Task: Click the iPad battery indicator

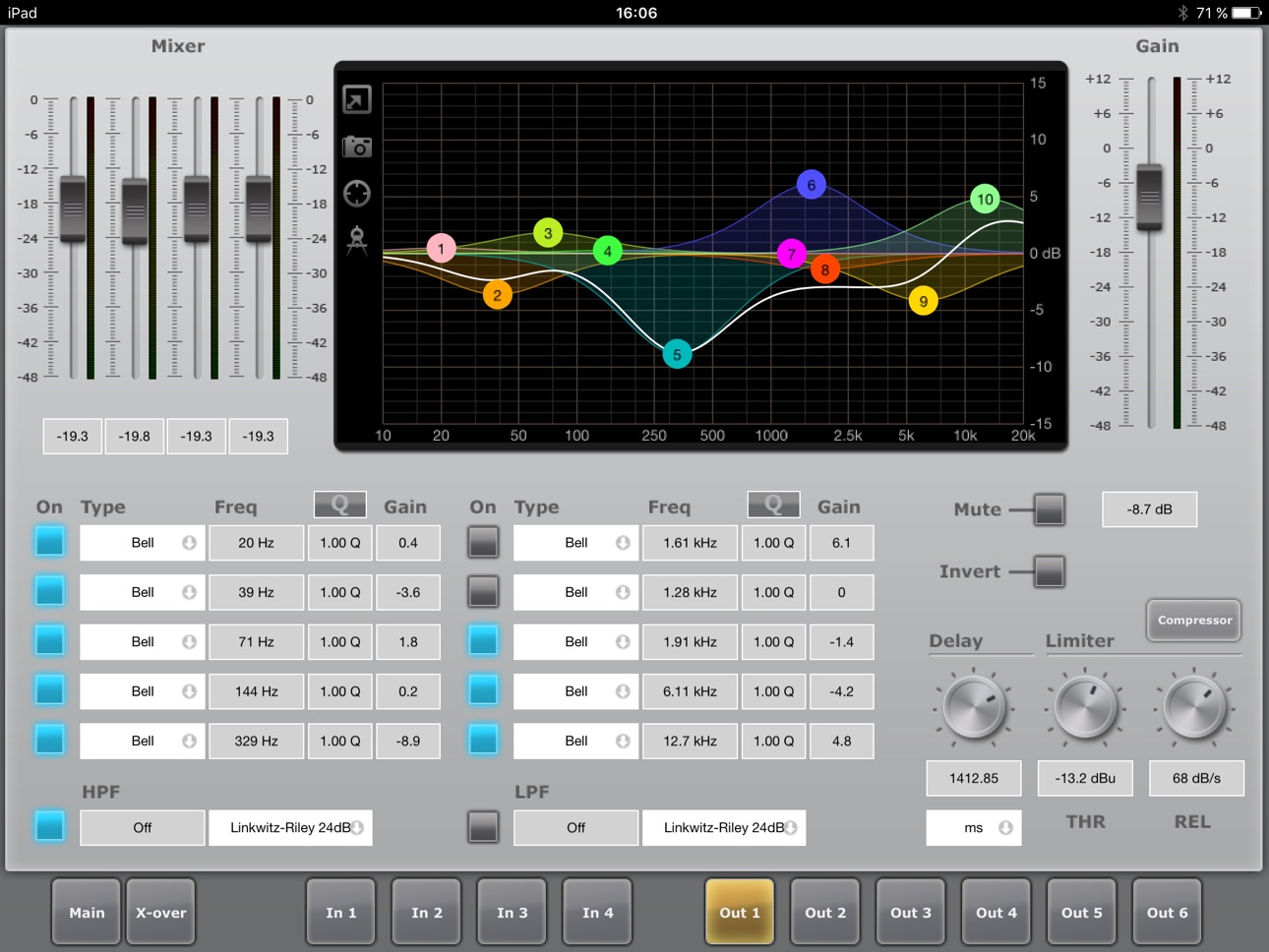Action: pyautogui.click(x=1247, y=13)
